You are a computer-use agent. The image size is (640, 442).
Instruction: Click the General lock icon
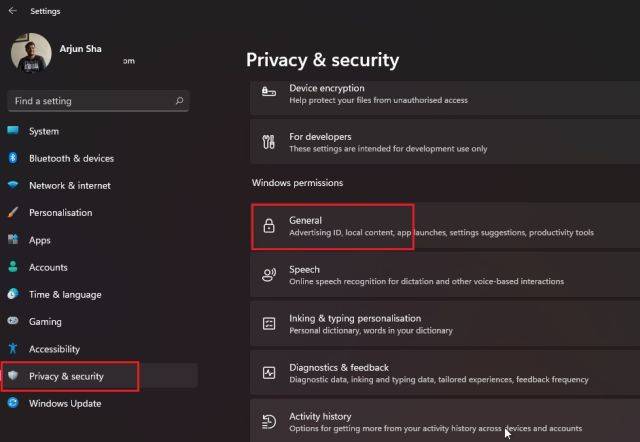point(268,226)
